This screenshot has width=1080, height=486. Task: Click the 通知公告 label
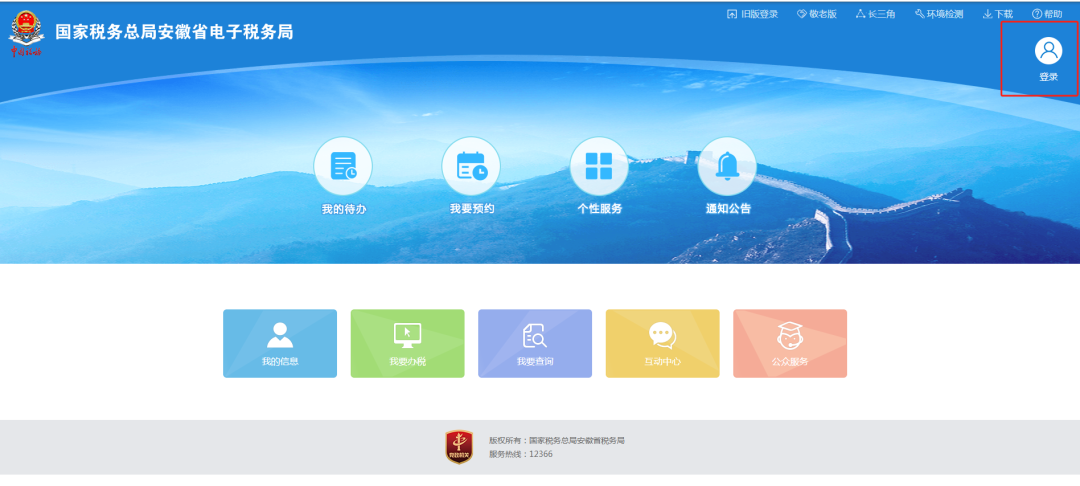(728, 209)
